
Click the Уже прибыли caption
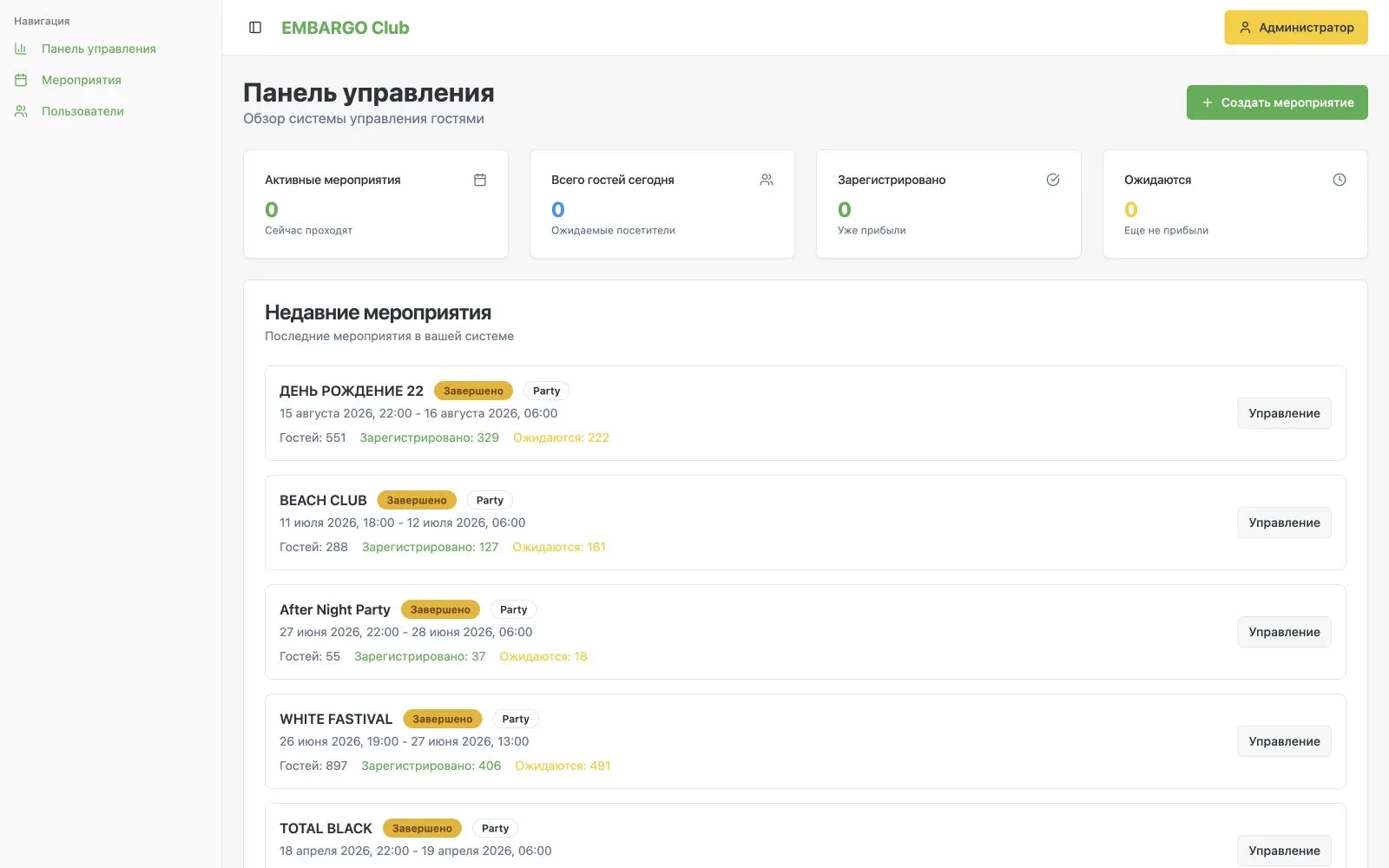pyautogui.click(x=872, y=230)
